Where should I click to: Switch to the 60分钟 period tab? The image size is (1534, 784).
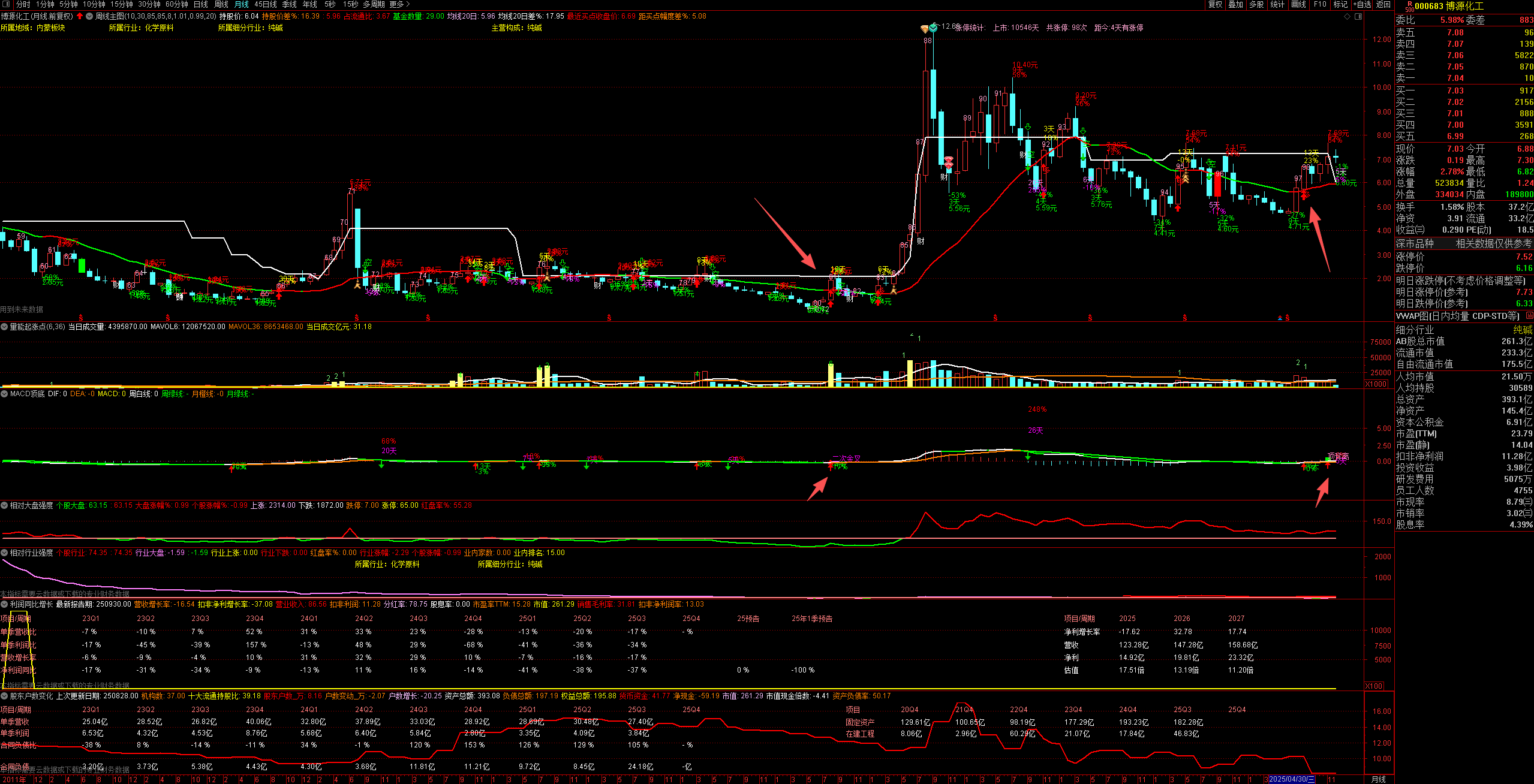[x=176, y=4]
